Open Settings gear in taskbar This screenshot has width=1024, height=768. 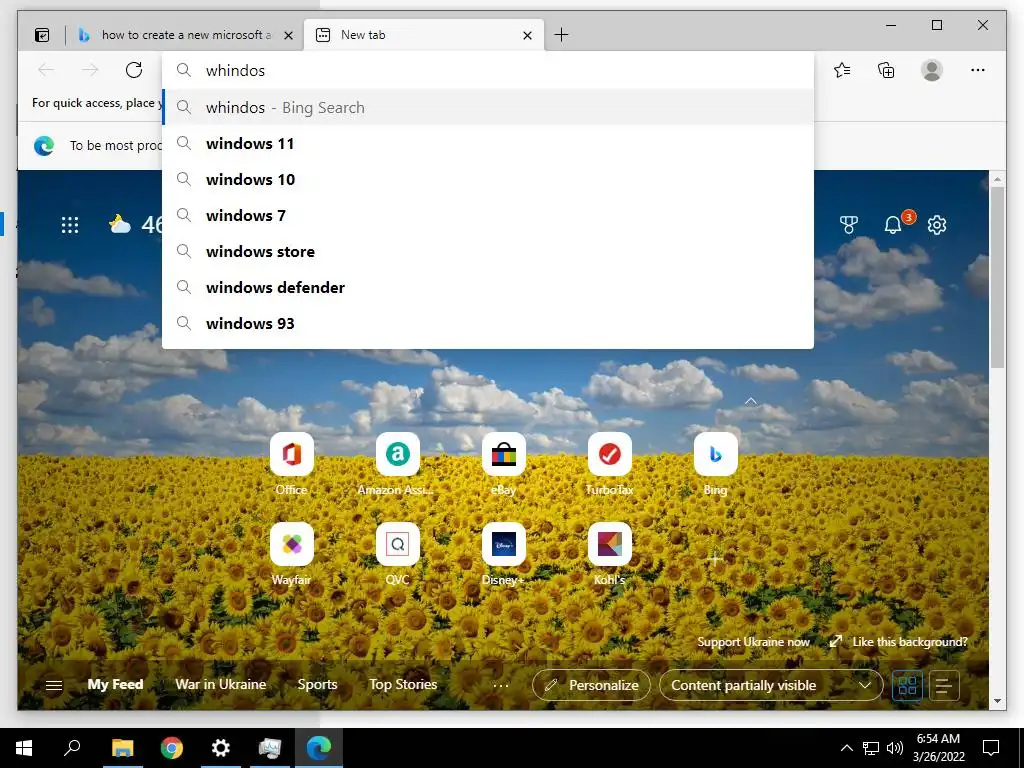[221, 748]
